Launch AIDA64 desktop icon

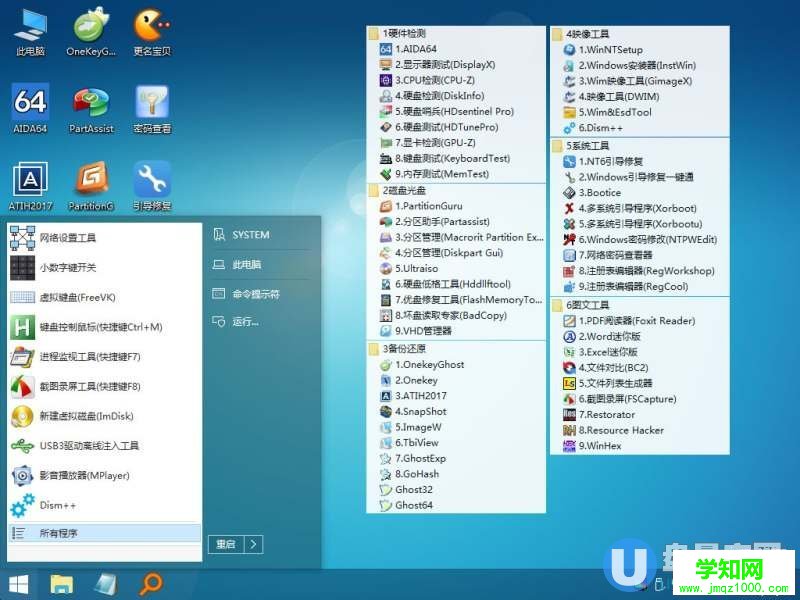pos(30,108)
